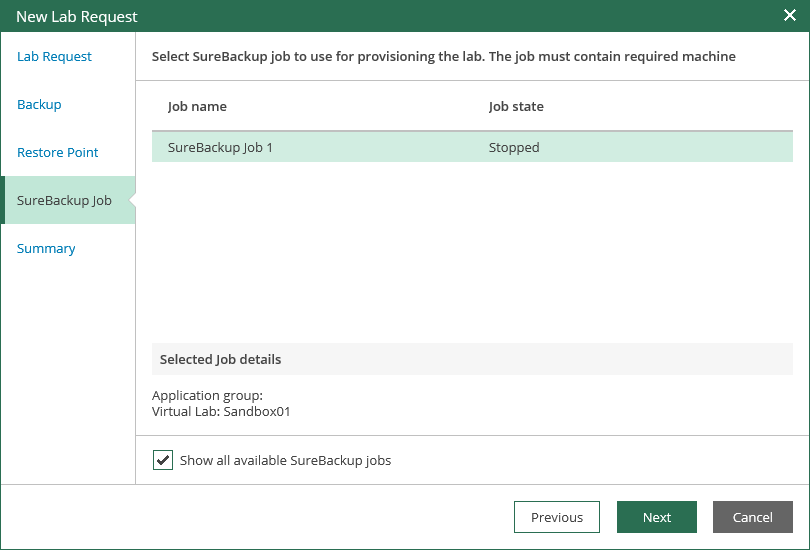This screenshot has width=810, height=550.
Task: Switch to the Restore Point step
Action: tap(57, 152)
